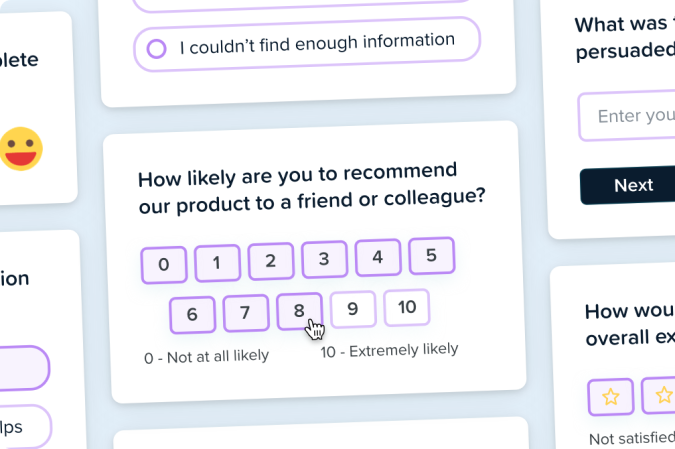This screenshot has width=675, height=449.
Task: Click rating 10 - Extremely likely
Action: point(406,307)
